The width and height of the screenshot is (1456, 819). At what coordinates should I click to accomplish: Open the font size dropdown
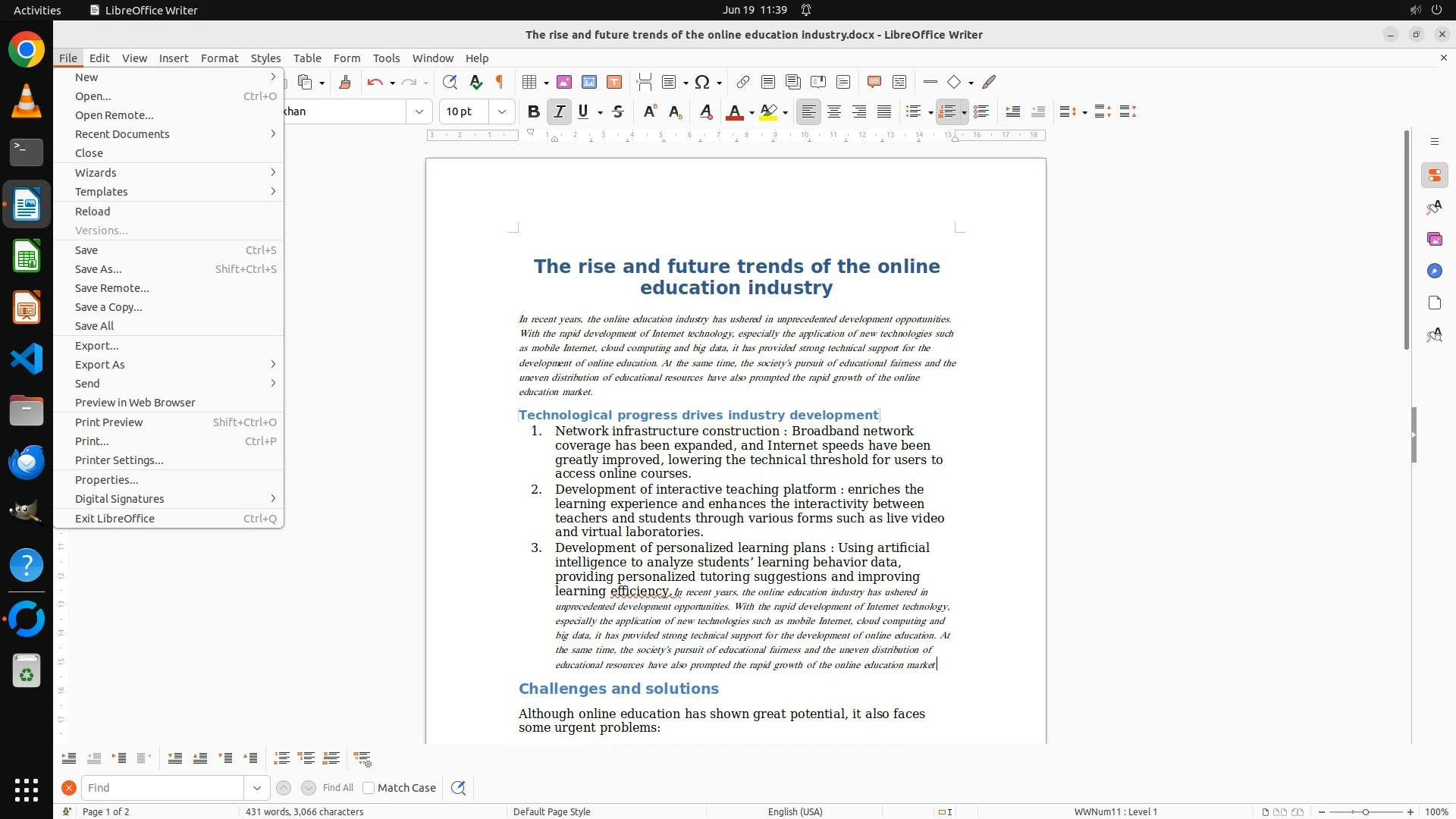click(x=501, y=112)
